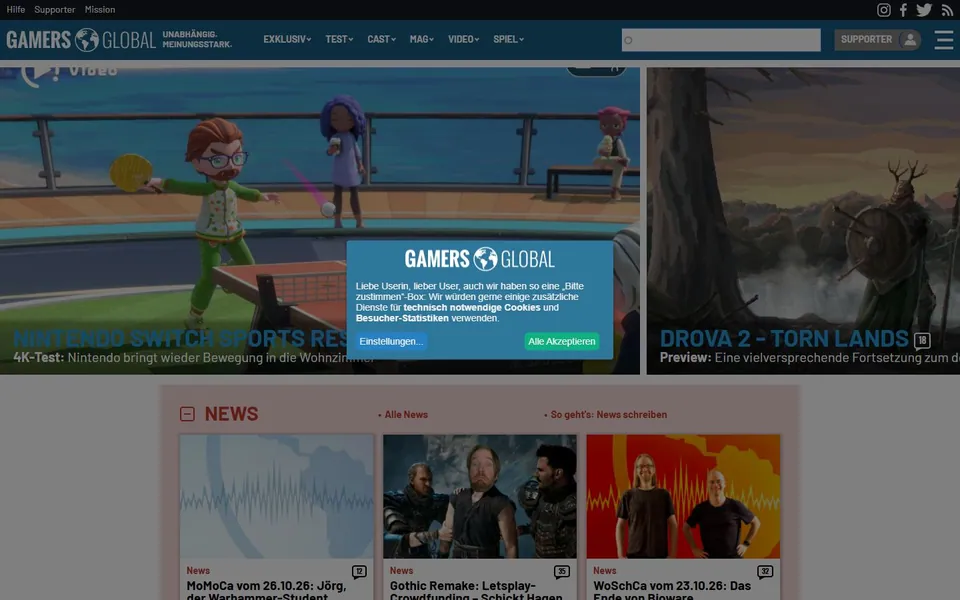Open the Mission link in top bar

pos(100,9)
